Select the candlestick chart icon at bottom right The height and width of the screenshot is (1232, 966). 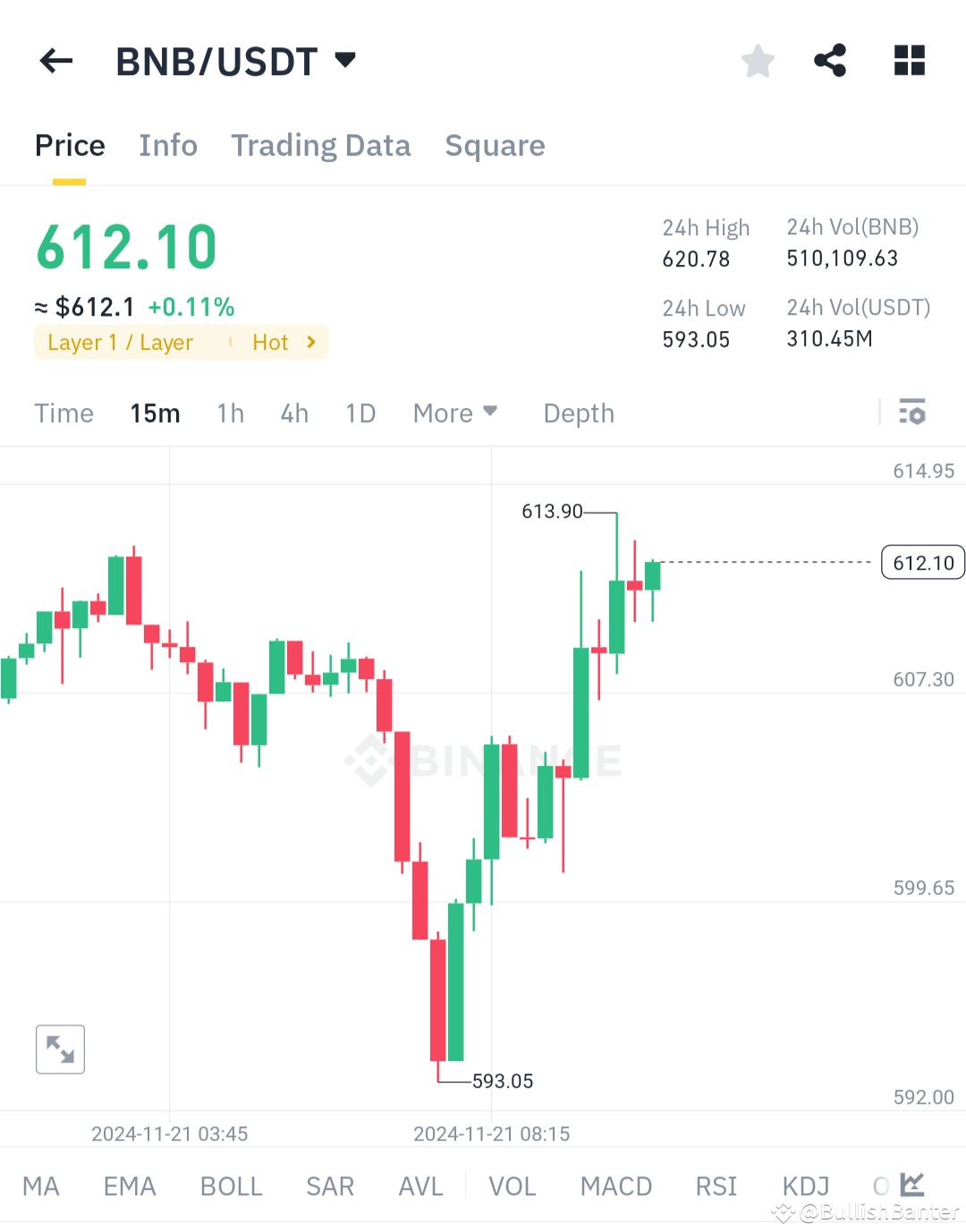pyautogui.click(x=911, y=1185)
